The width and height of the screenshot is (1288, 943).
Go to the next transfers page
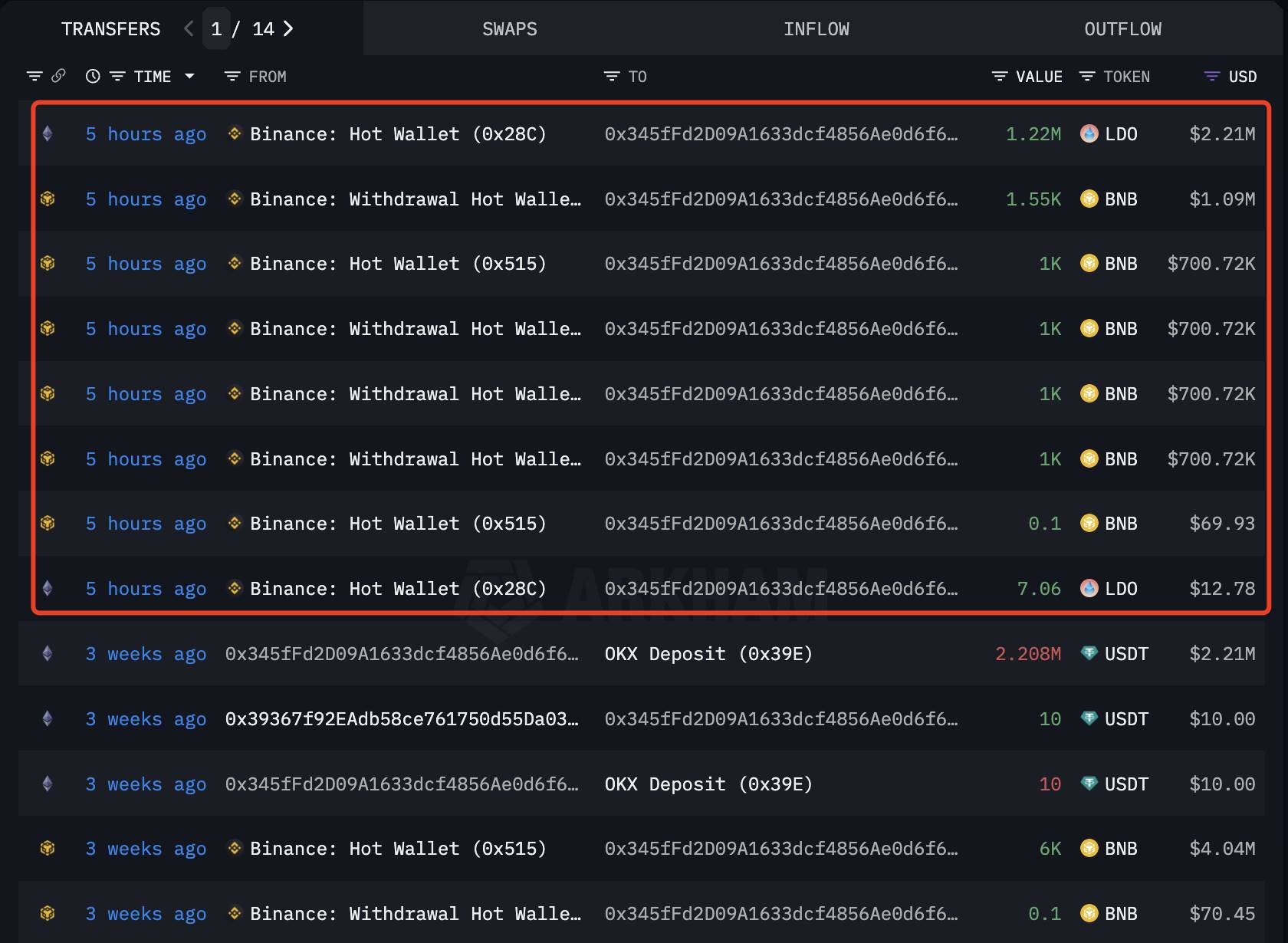(x=288, y=29)
